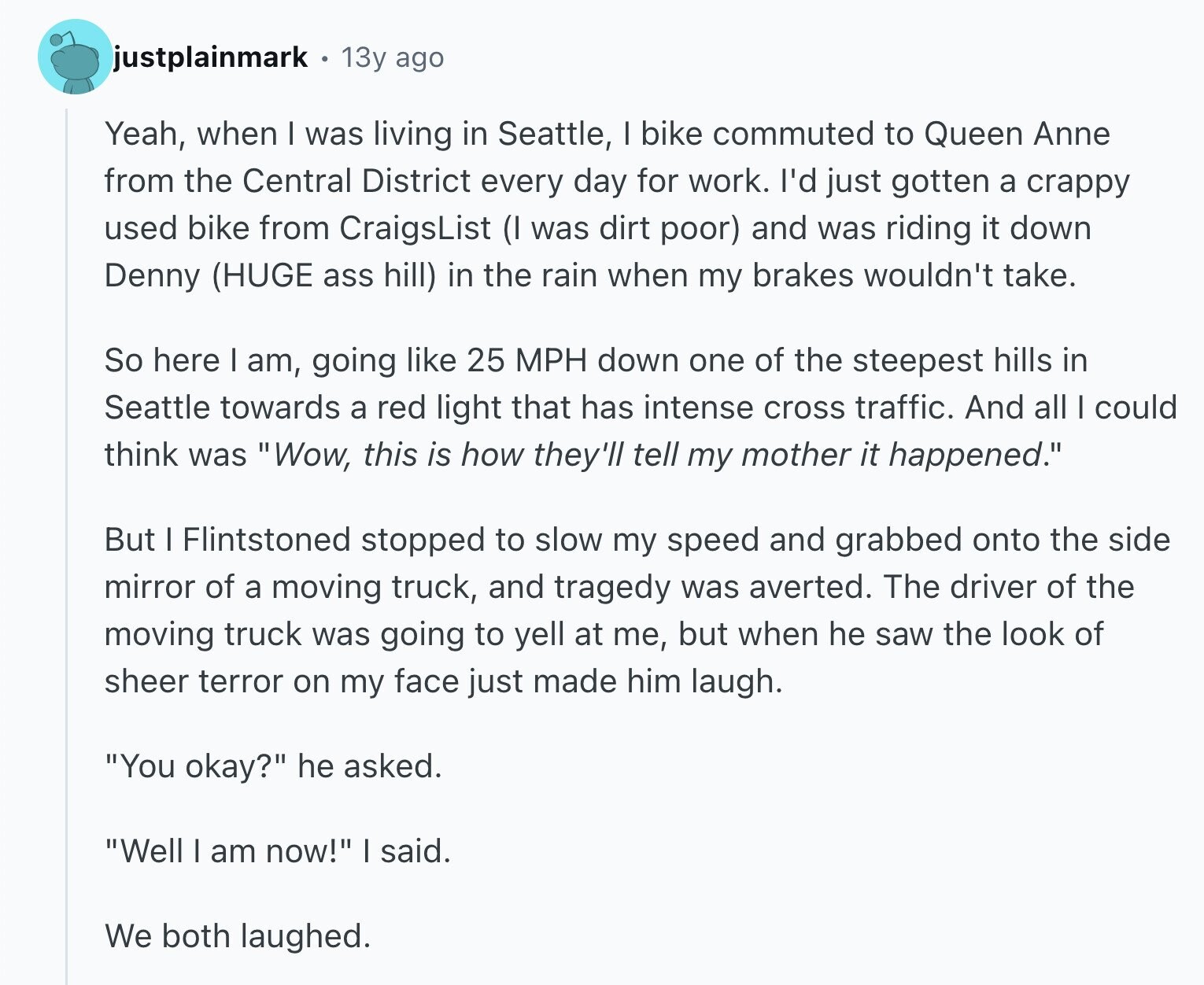1204x985 pixels.
Task: Open the justplainmark avatar icon
Action: click(x=76, y=57)
